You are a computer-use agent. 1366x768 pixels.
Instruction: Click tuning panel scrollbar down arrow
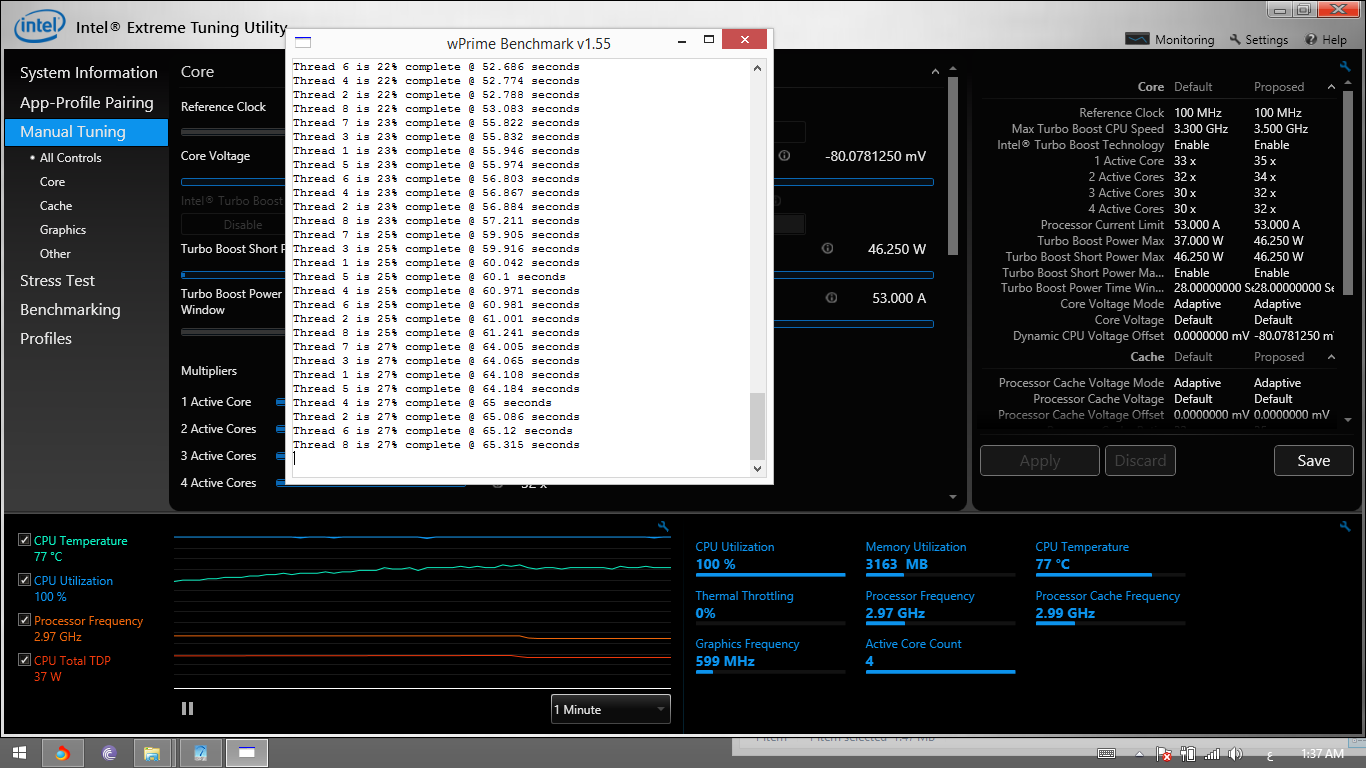coord(953,496)
